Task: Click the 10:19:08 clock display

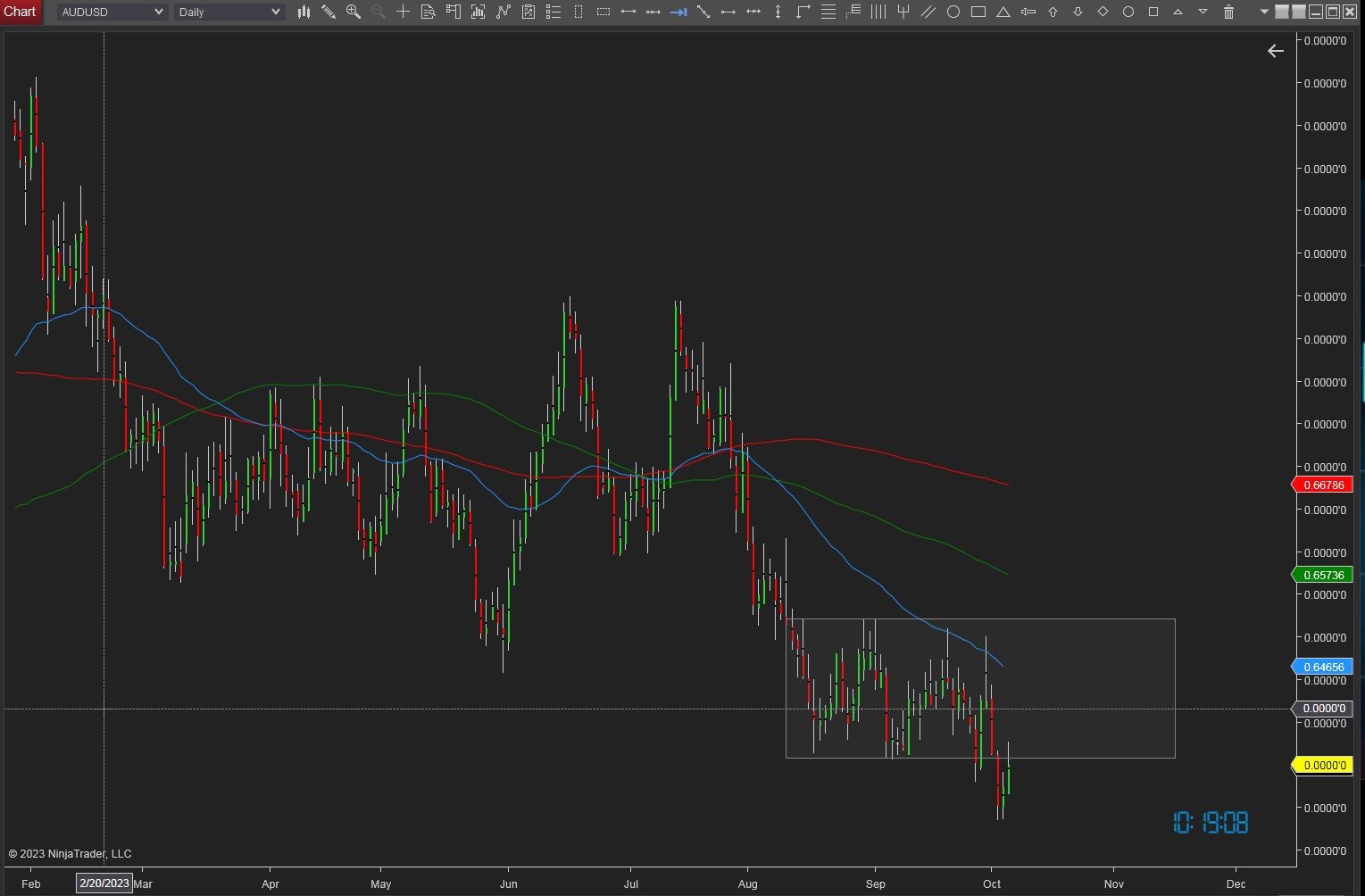Action: coord(1211,822)
